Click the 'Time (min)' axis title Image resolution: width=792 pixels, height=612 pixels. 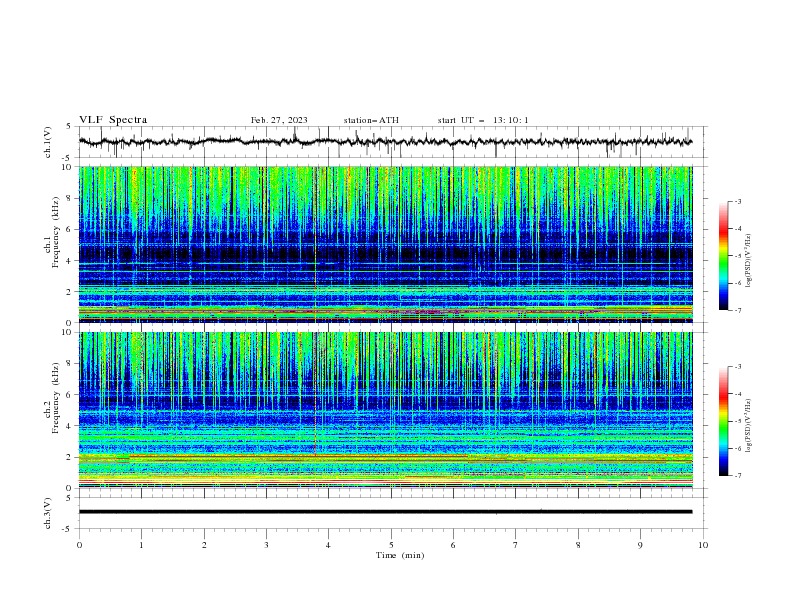pyautogui.click(x=400, y=555)
